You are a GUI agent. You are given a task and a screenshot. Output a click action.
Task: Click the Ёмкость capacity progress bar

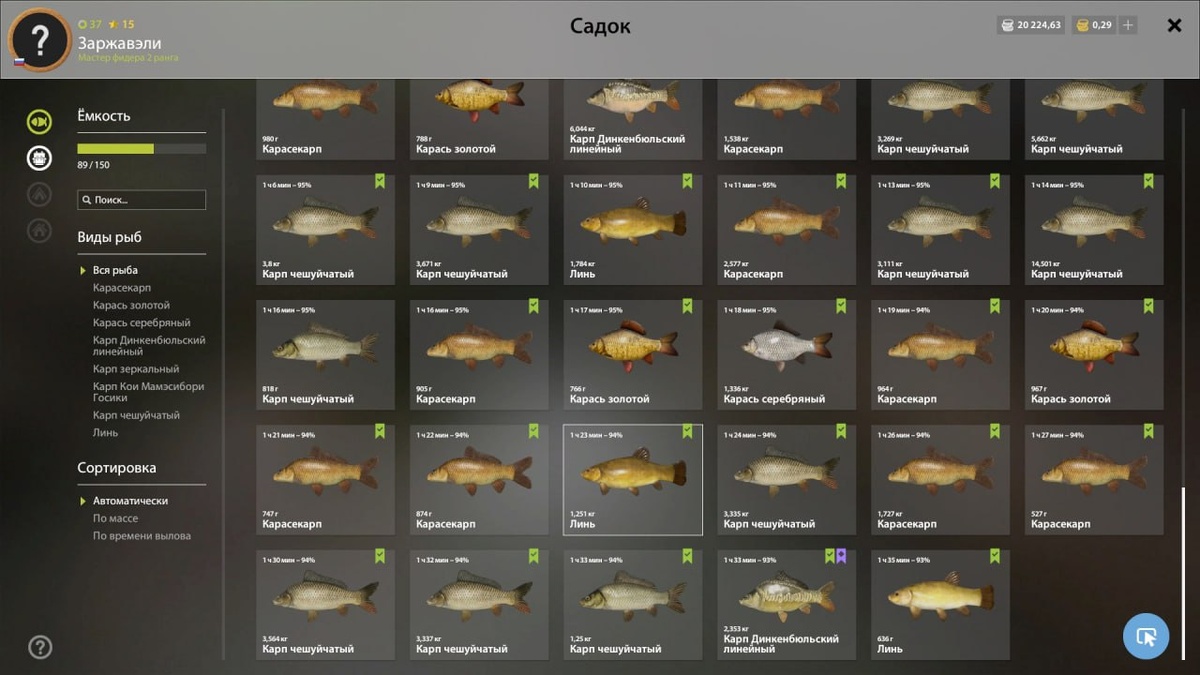pos(141,148)
